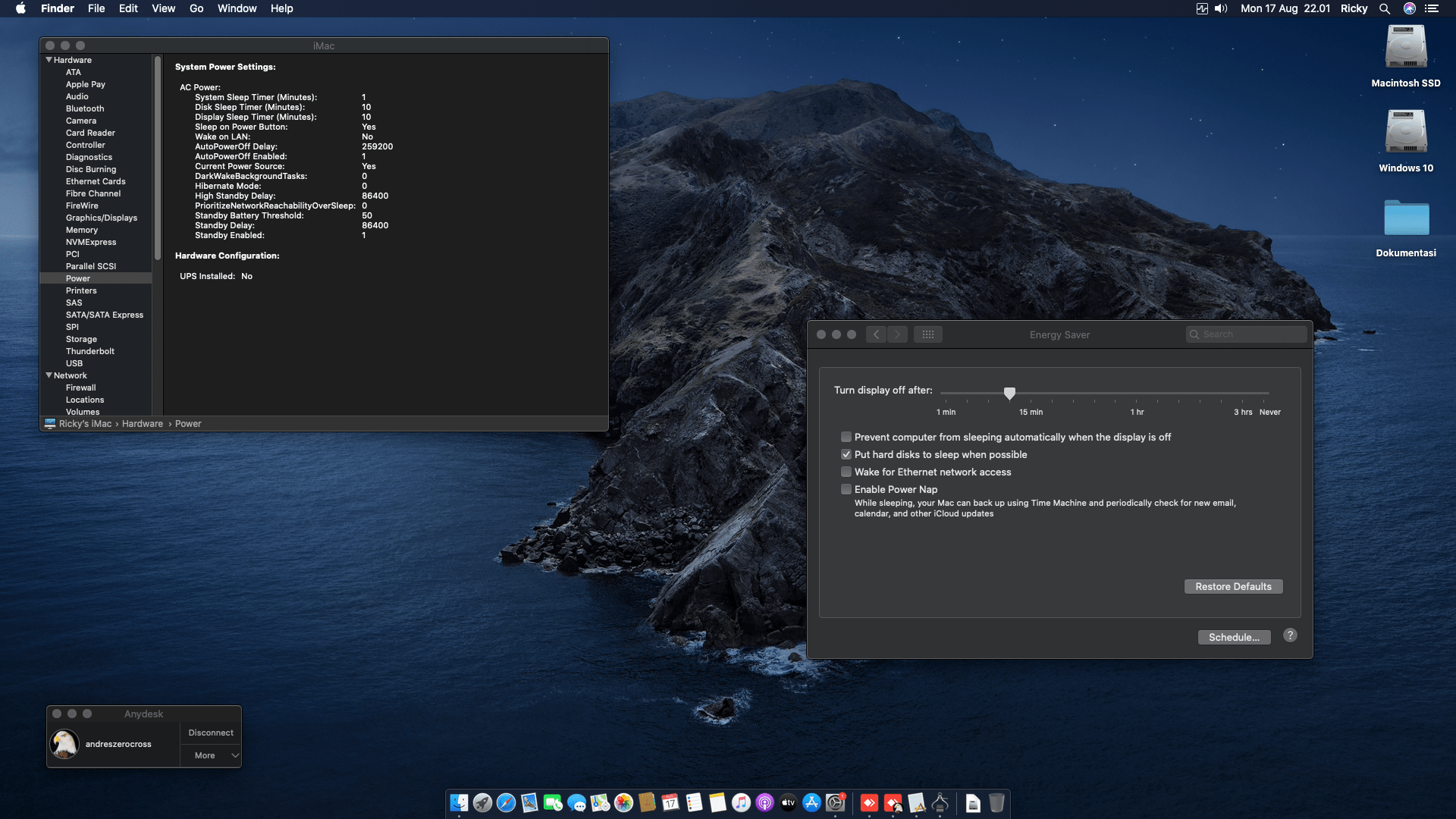1456x819 pixels.
Task: Open Finder from the Dock
Action: click(x=459, y=802)
